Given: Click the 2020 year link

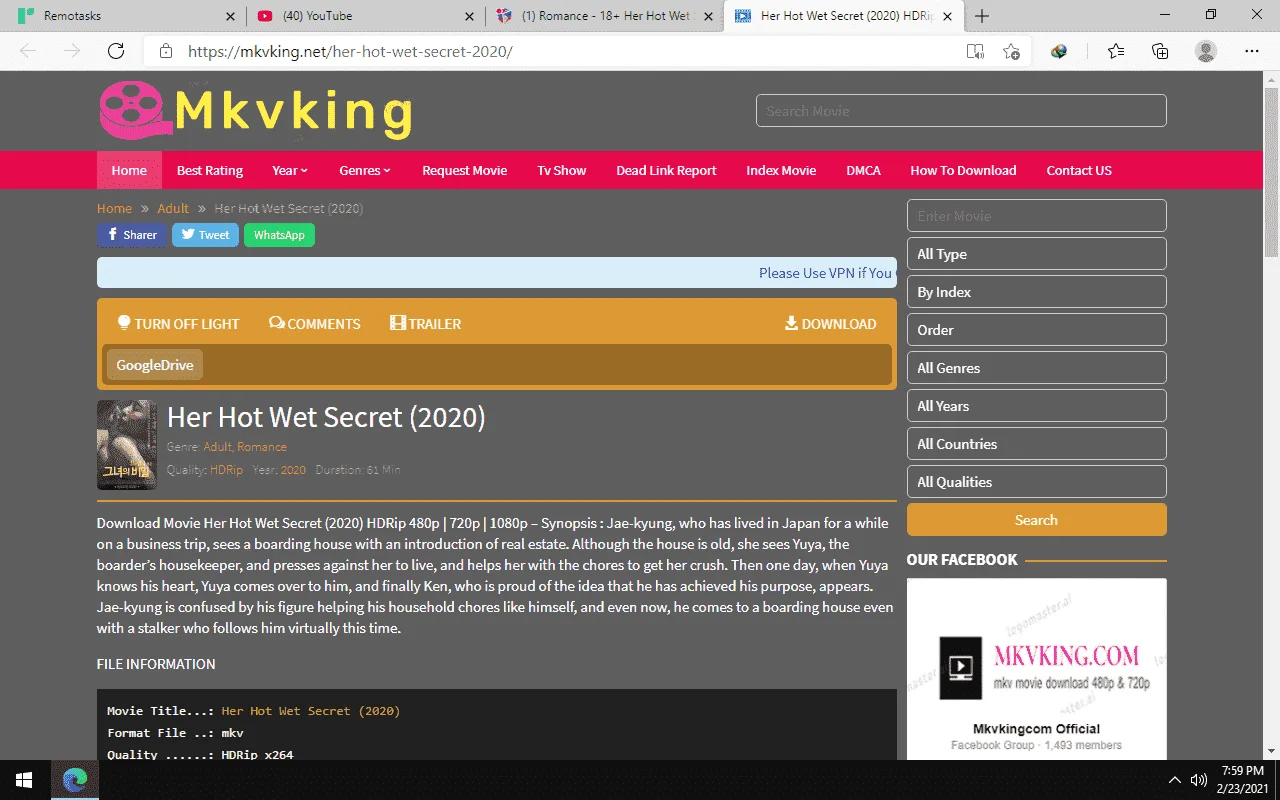Looking at the screenshot, I should click(293, 470).
